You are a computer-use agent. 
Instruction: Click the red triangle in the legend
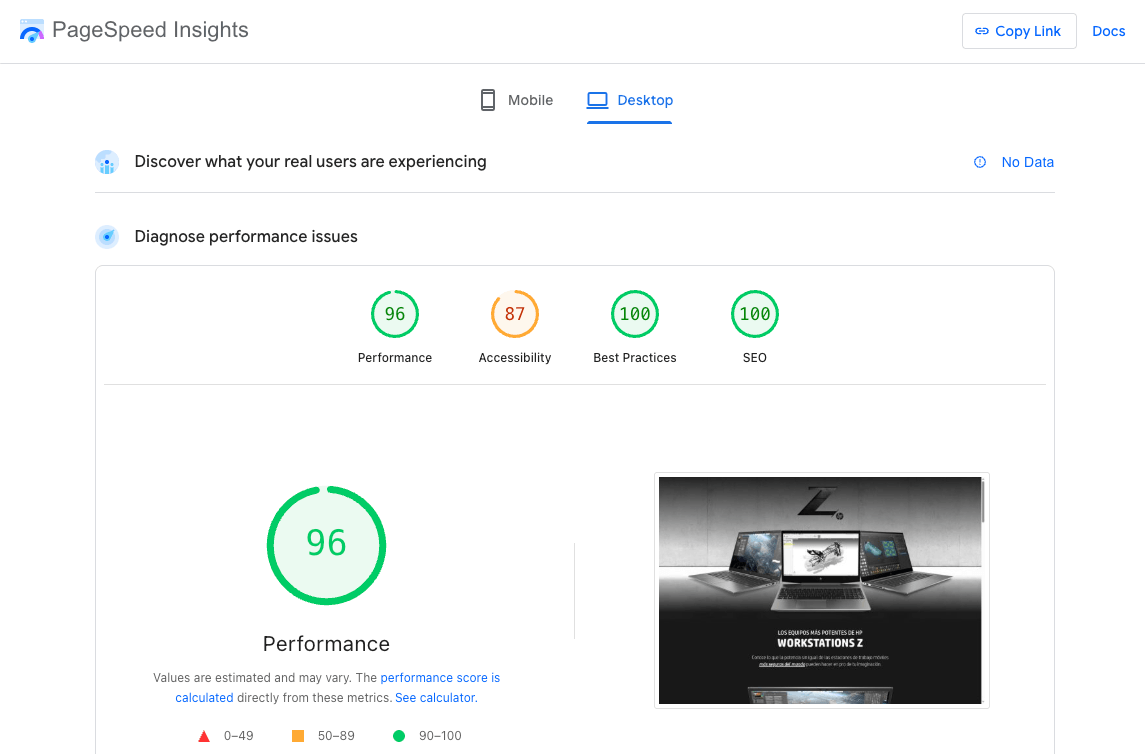(203, 735)
